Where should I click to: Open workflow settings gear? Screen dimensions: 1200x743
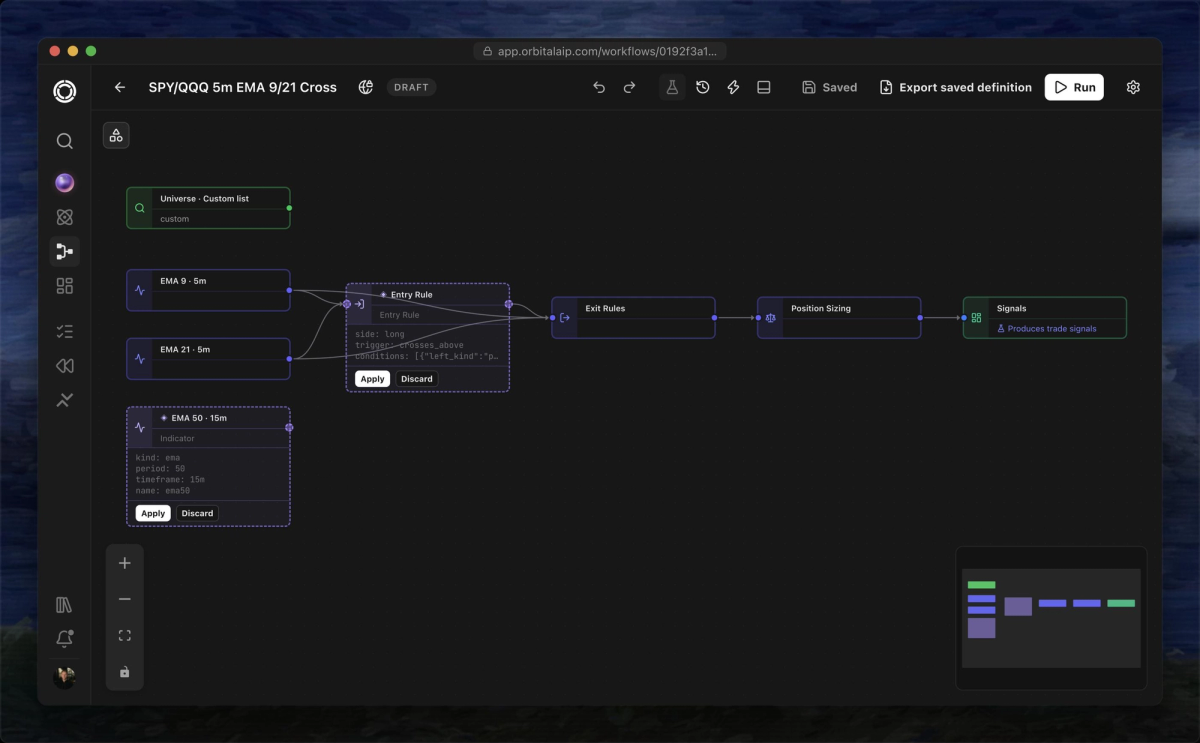point(1133,87)
